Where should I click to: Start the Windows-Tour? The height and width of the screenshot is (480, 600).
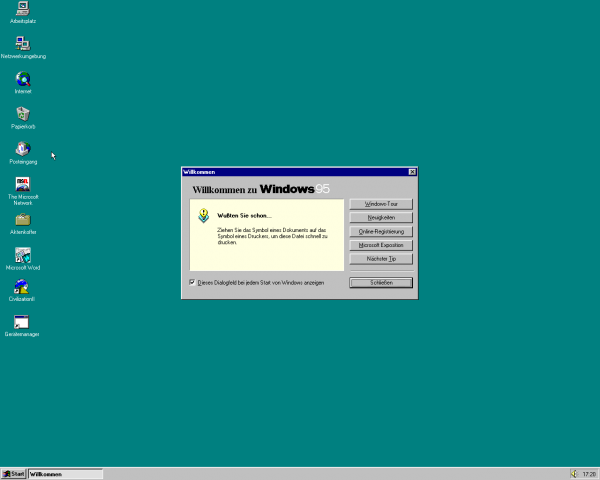click(381, 204)
